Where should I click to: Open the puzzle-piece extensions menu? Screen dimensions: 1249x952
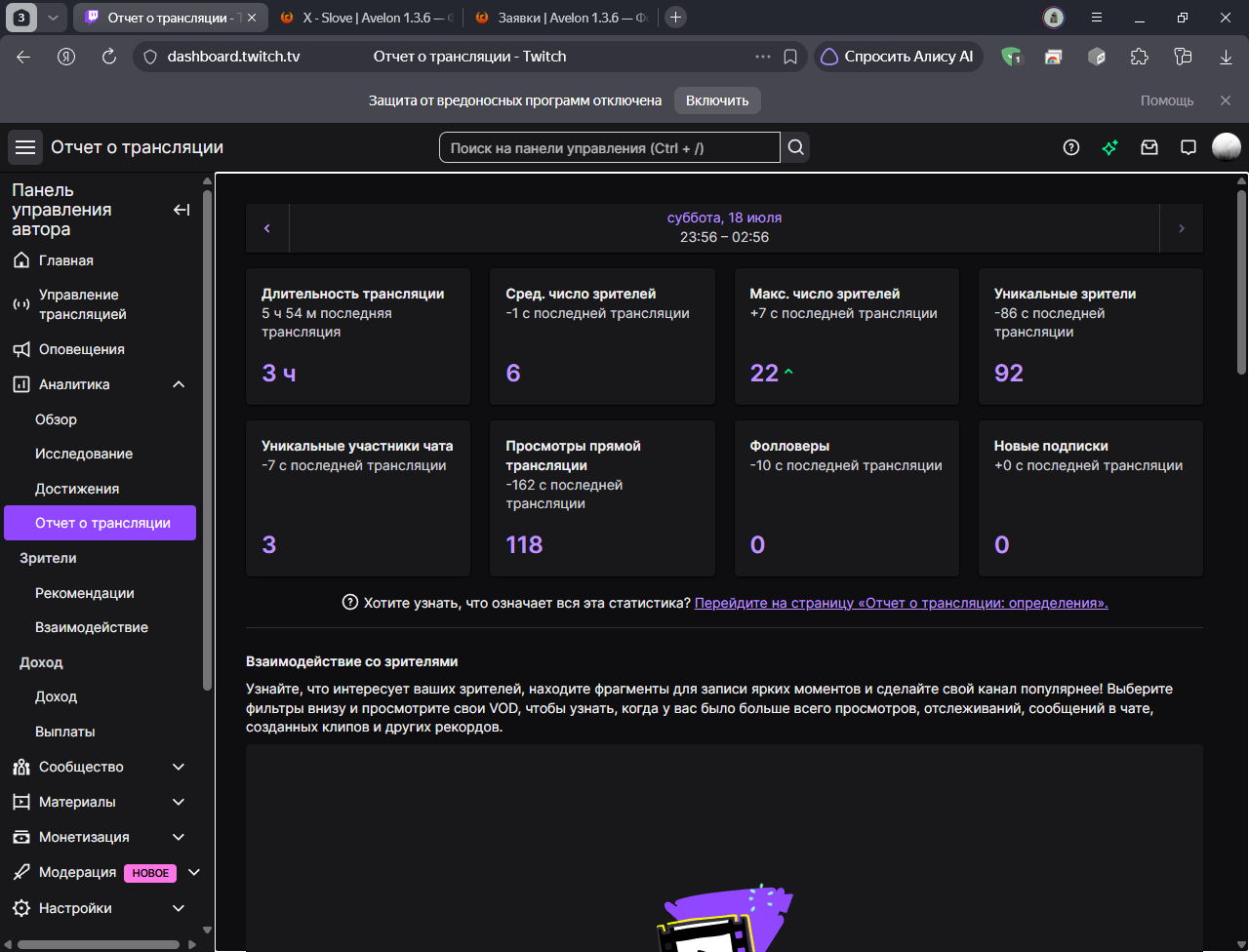(x=1140, y=57)
